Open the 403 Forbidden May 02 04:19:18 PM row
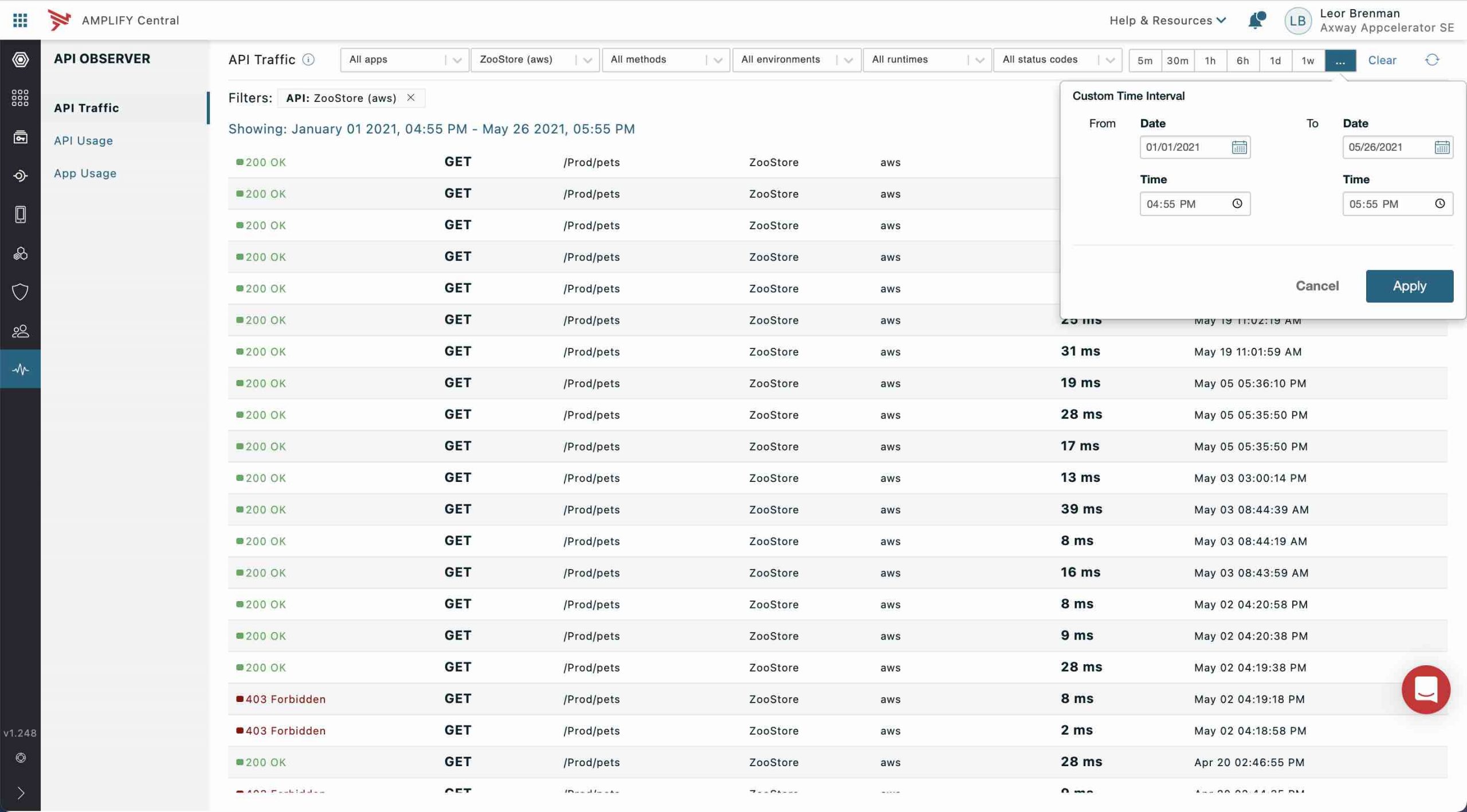Screen dimensions: 1467x812 point(838,699)
